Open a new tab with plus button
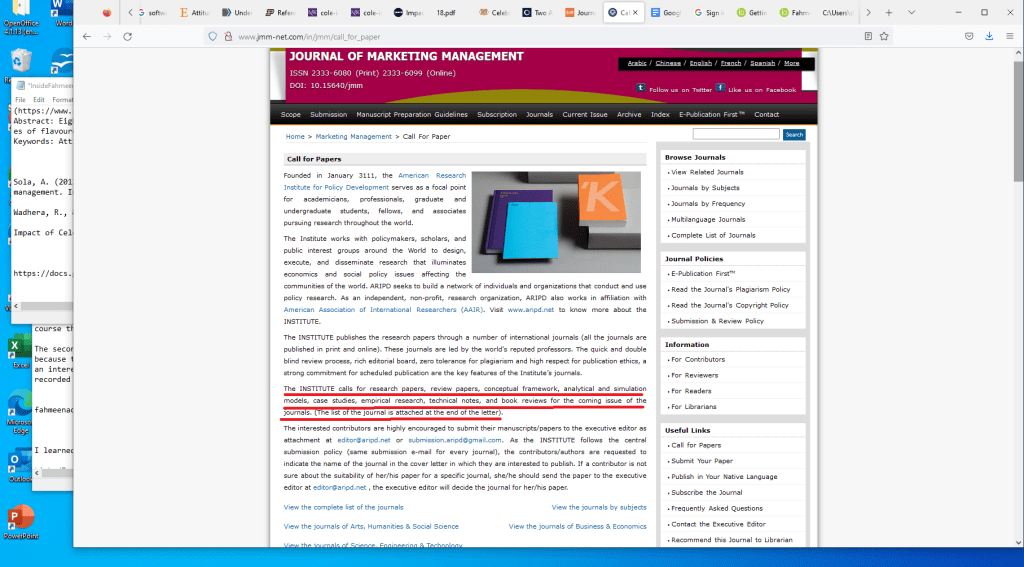The height and width of the screenshot is (567, 1024). pos(889,12)
